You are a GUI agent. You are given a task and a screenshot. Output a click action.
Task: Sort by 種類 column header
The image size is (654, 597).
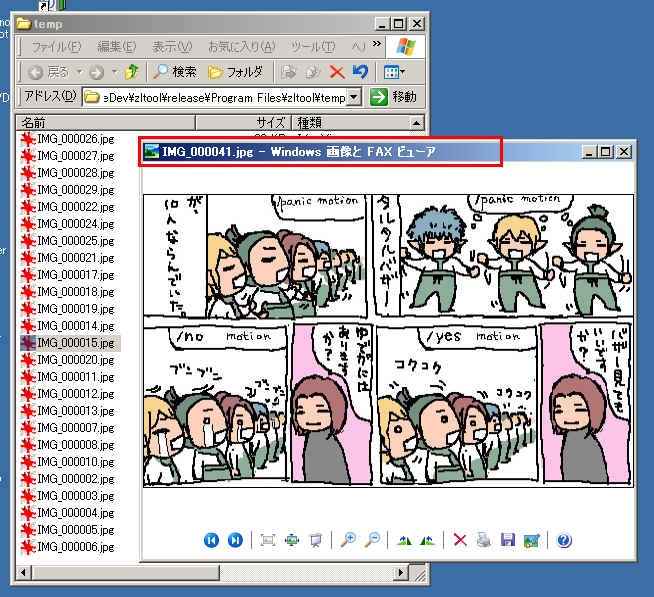(x=350, y=123)
